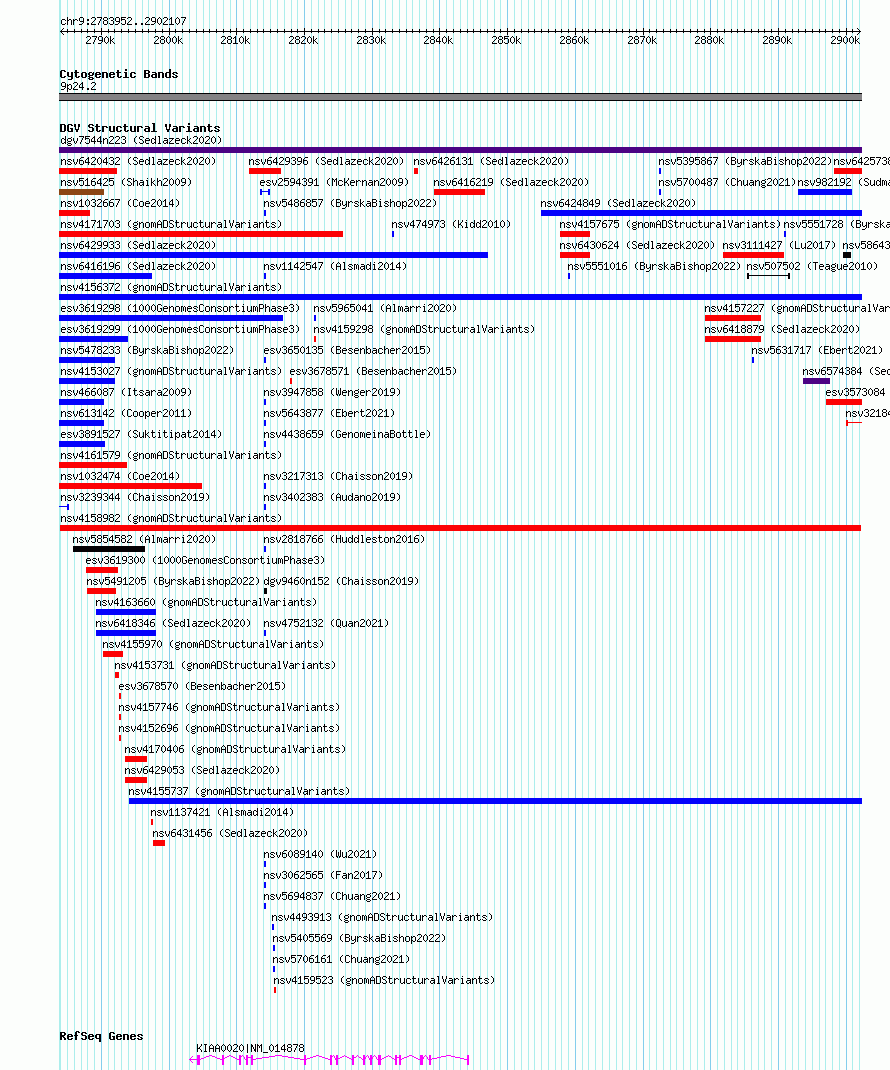The height and width of the screenshot is (1070, 890).
Task: Open nsv2818766 (Huddleston2016) variant
Action: click(x=344, y=539)
